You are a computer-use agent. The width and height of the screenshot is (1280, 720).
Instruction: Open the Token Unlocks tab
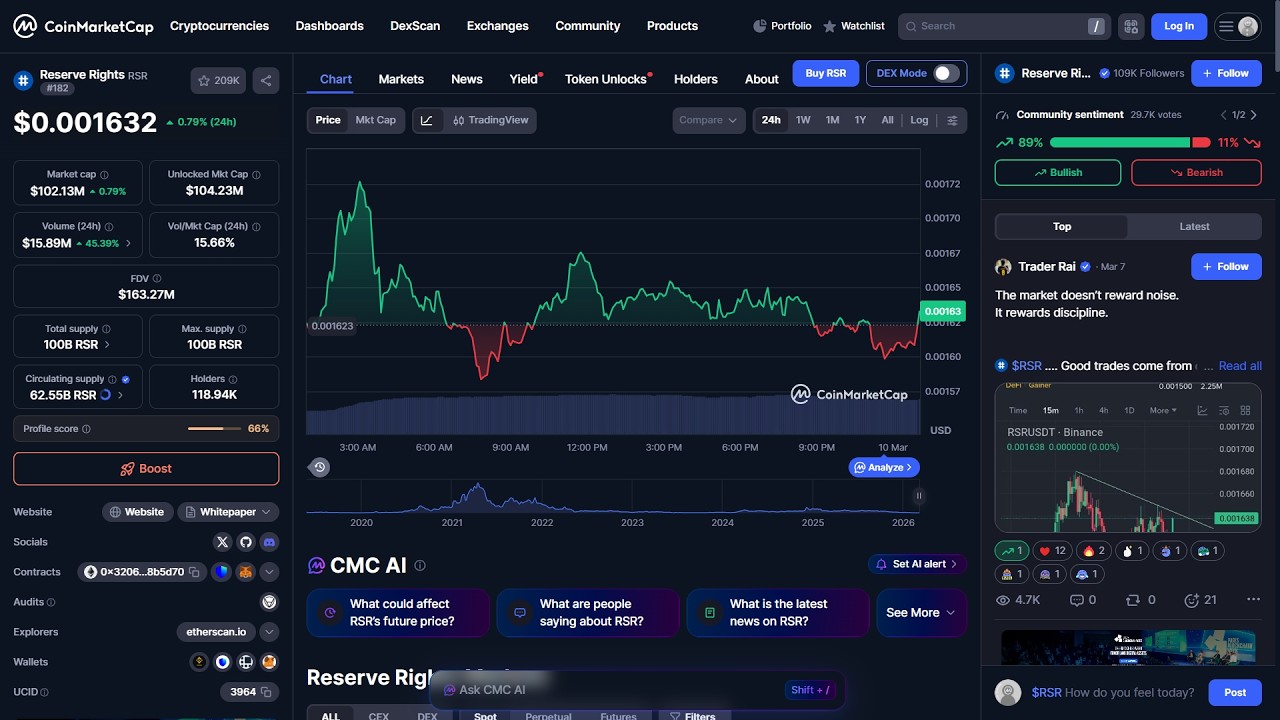(x=606, y=79)
